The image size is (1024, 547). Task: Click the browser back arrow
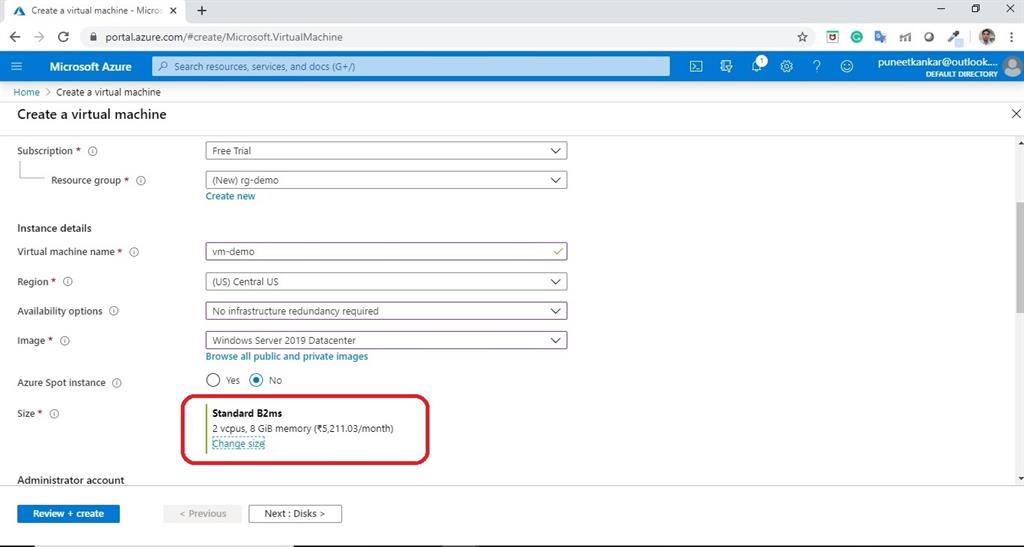(15, 37)
